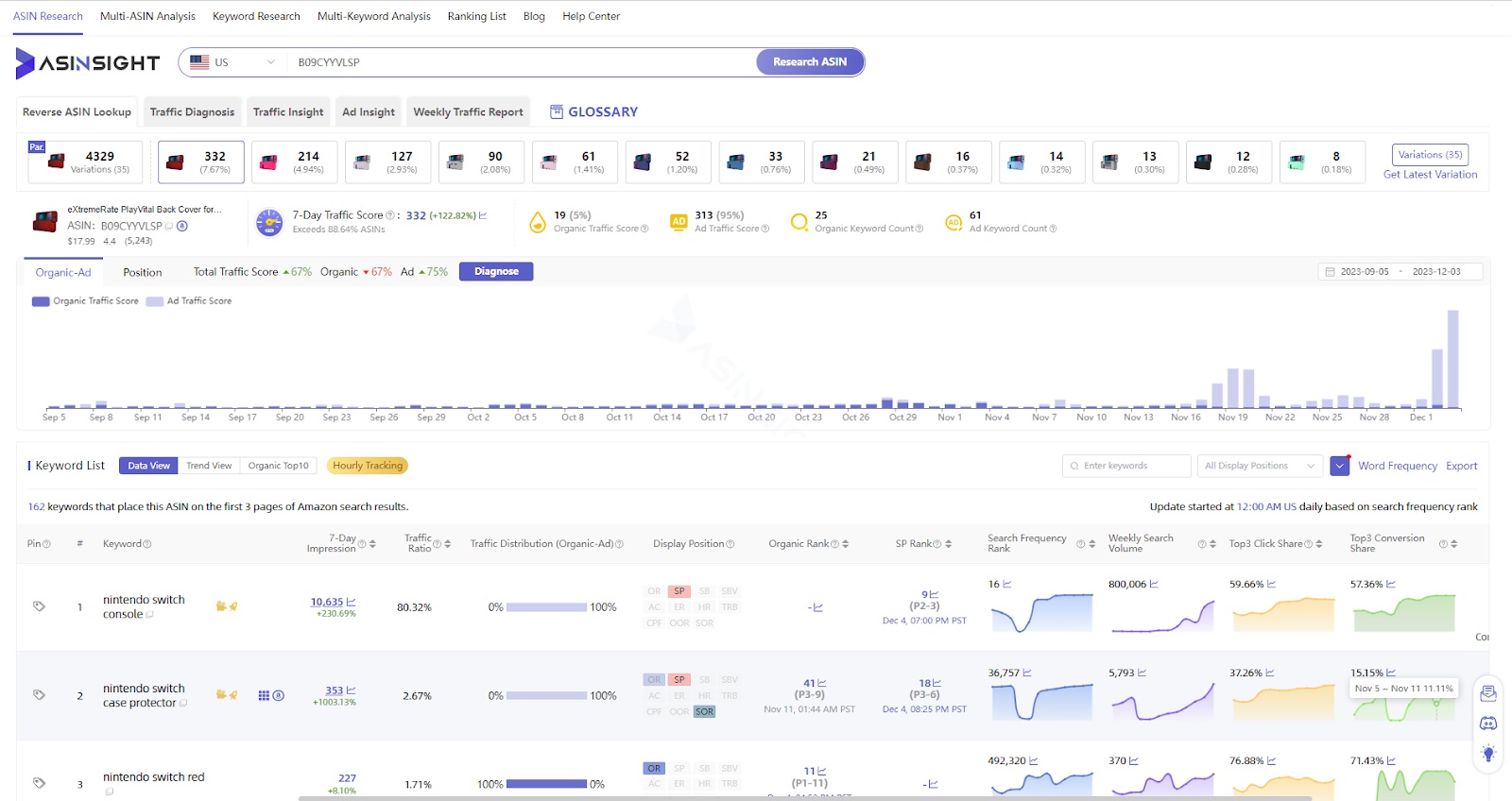Click help icon beside Organic Traffic Score

pos(644,229)
